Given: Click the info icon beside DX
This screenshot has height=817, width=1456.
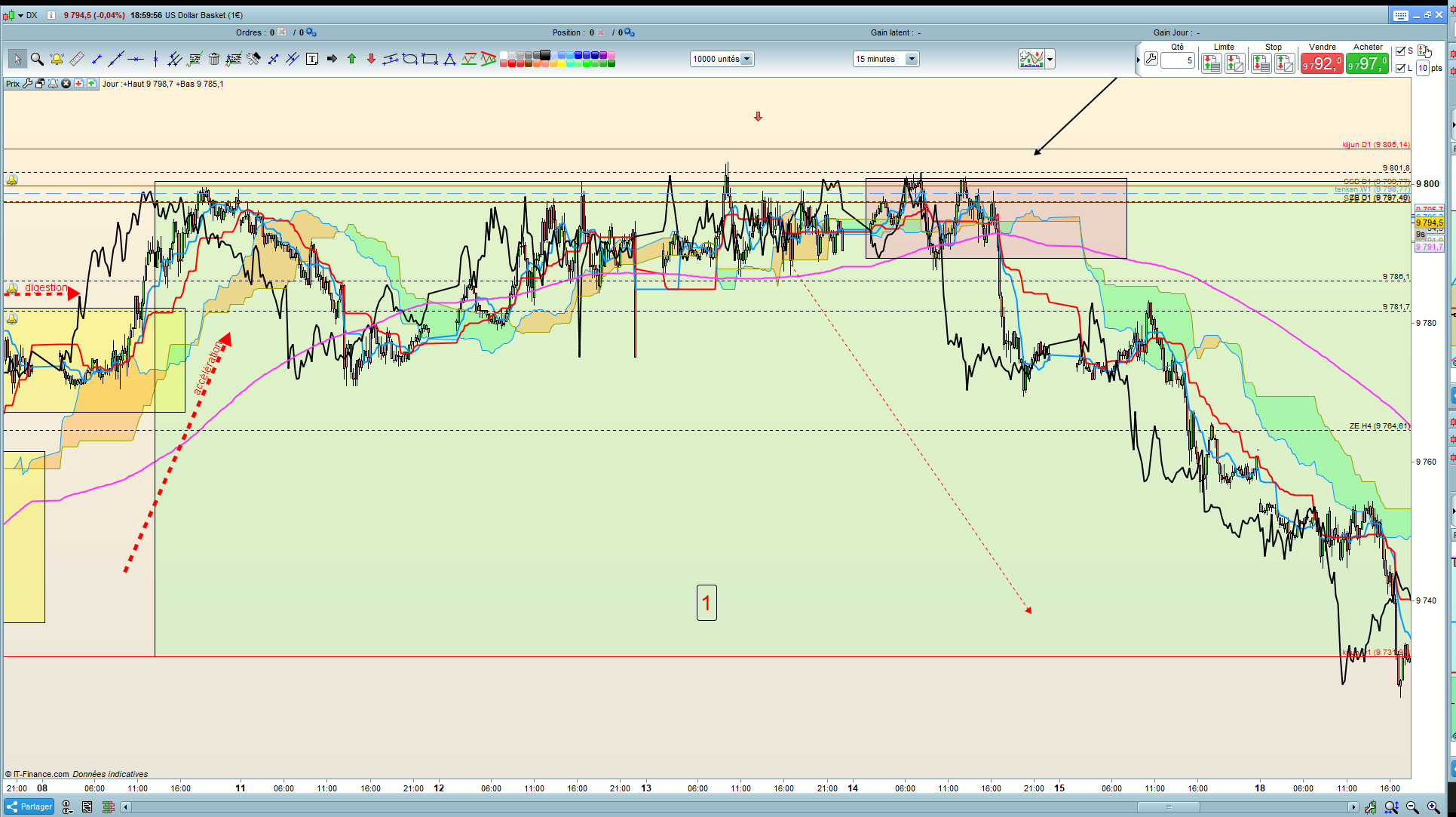Looking at the screenshot, I should (51, 15).
